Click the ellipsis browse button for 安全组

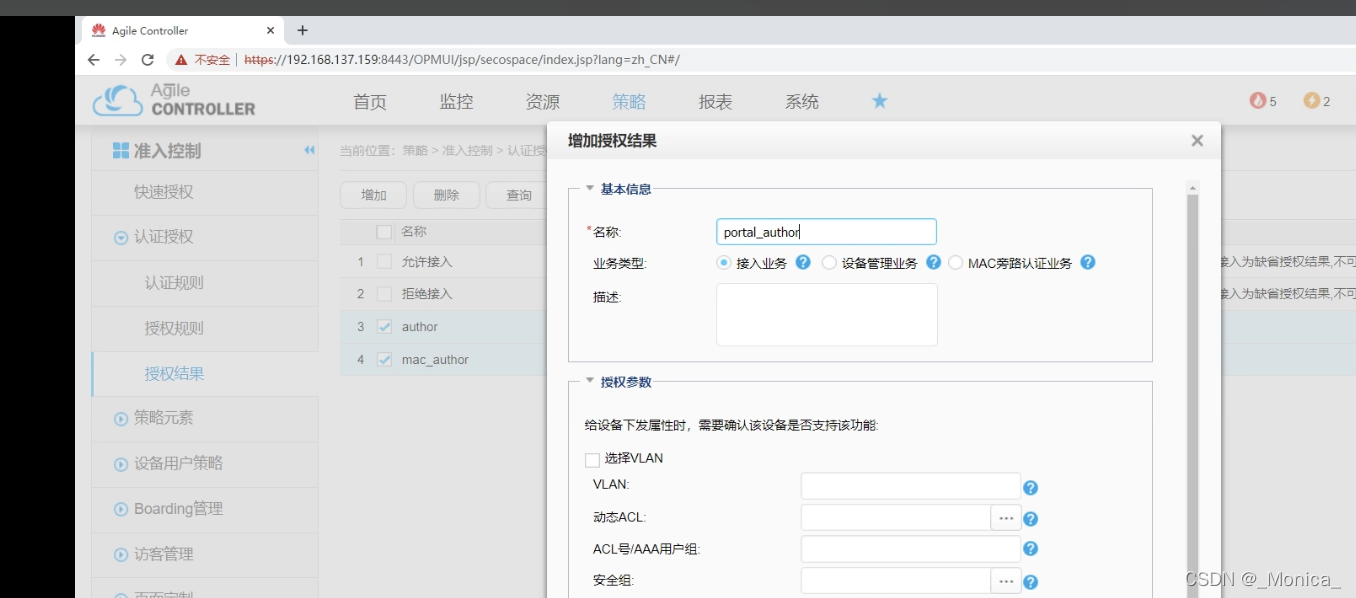pyautogui.click(x=1006, y=581)
